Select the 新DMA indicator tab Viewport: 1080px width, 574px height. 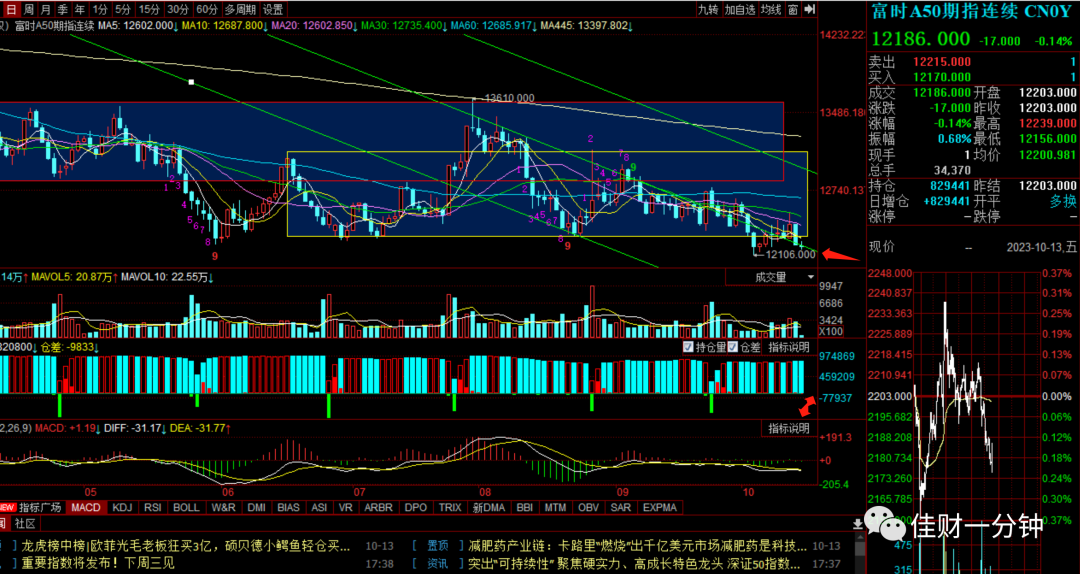point(489,507)
